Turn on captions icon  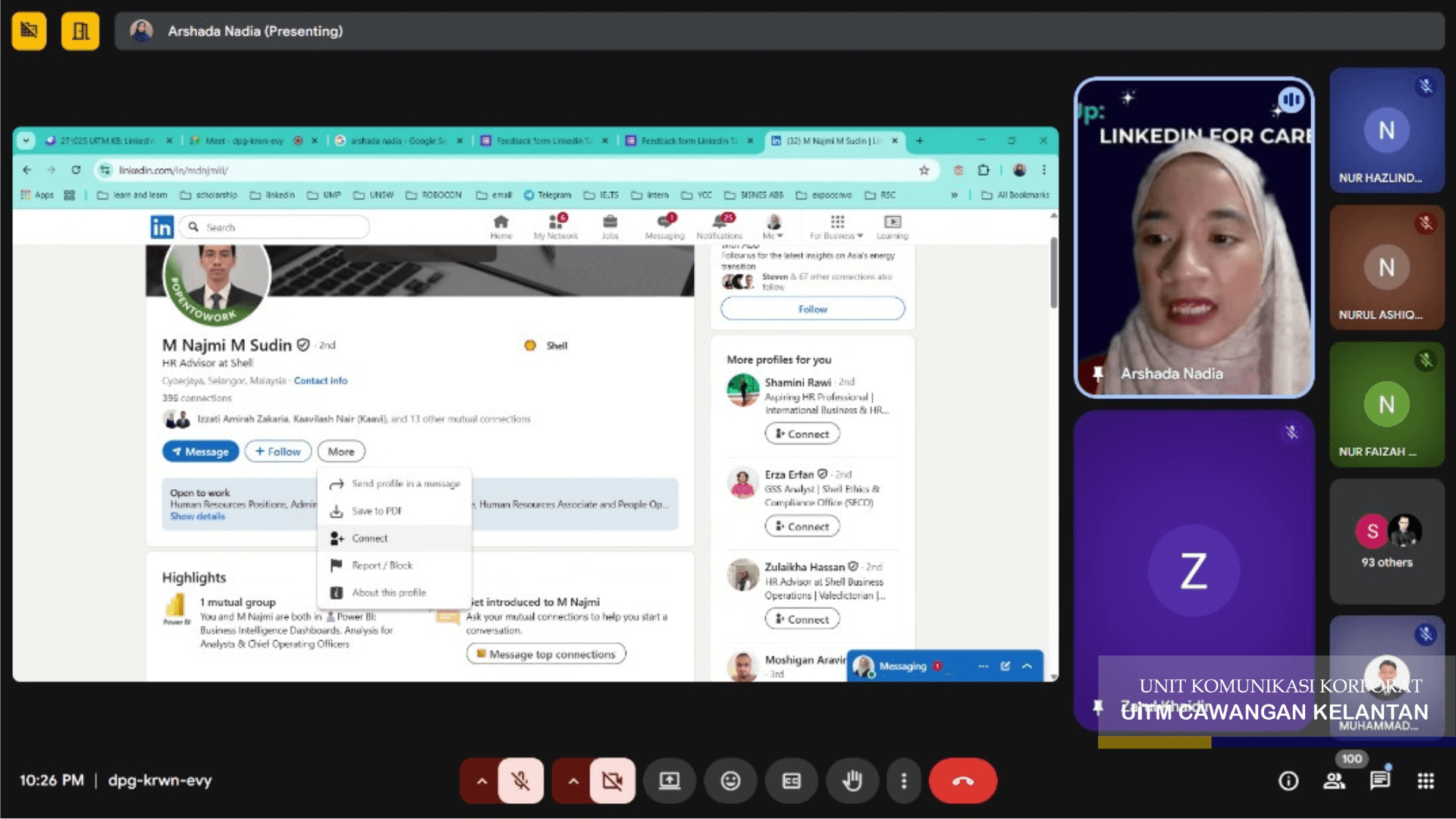click(x=791, y=780)
